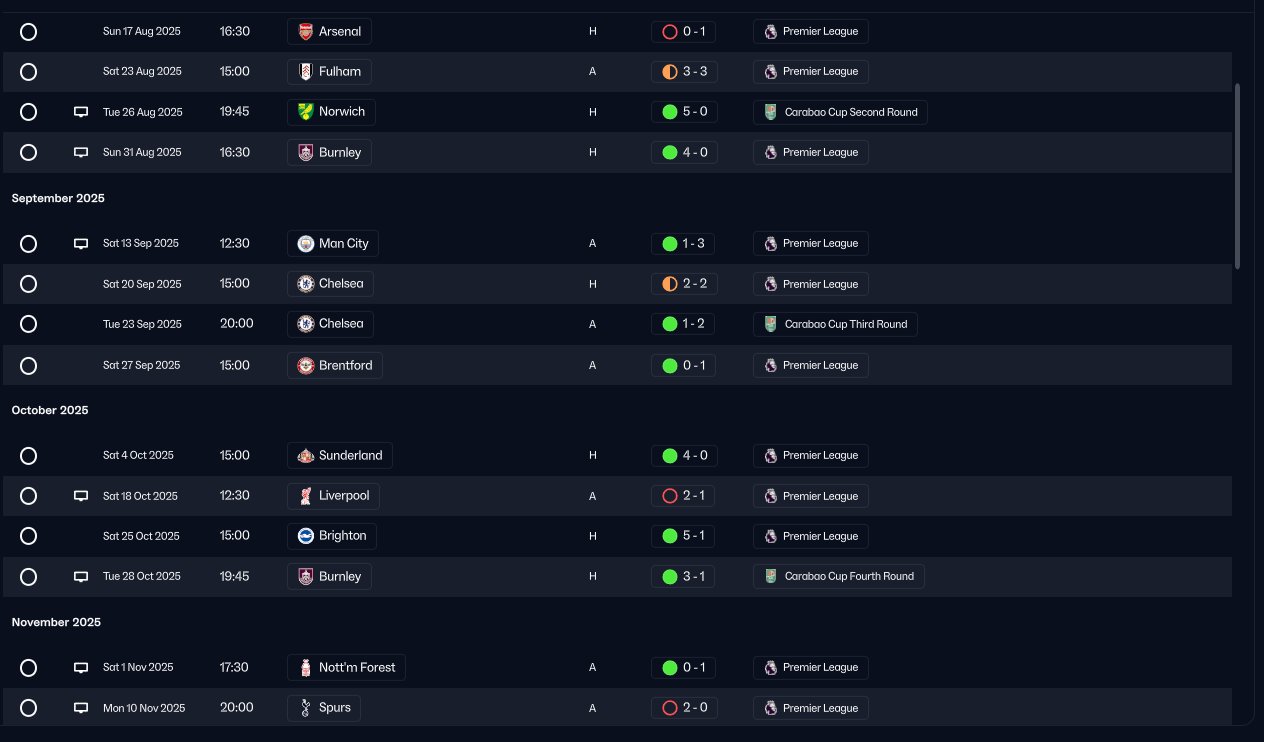Click TV icon beside Sat 18 Oct fixture

tap(81, 496)
